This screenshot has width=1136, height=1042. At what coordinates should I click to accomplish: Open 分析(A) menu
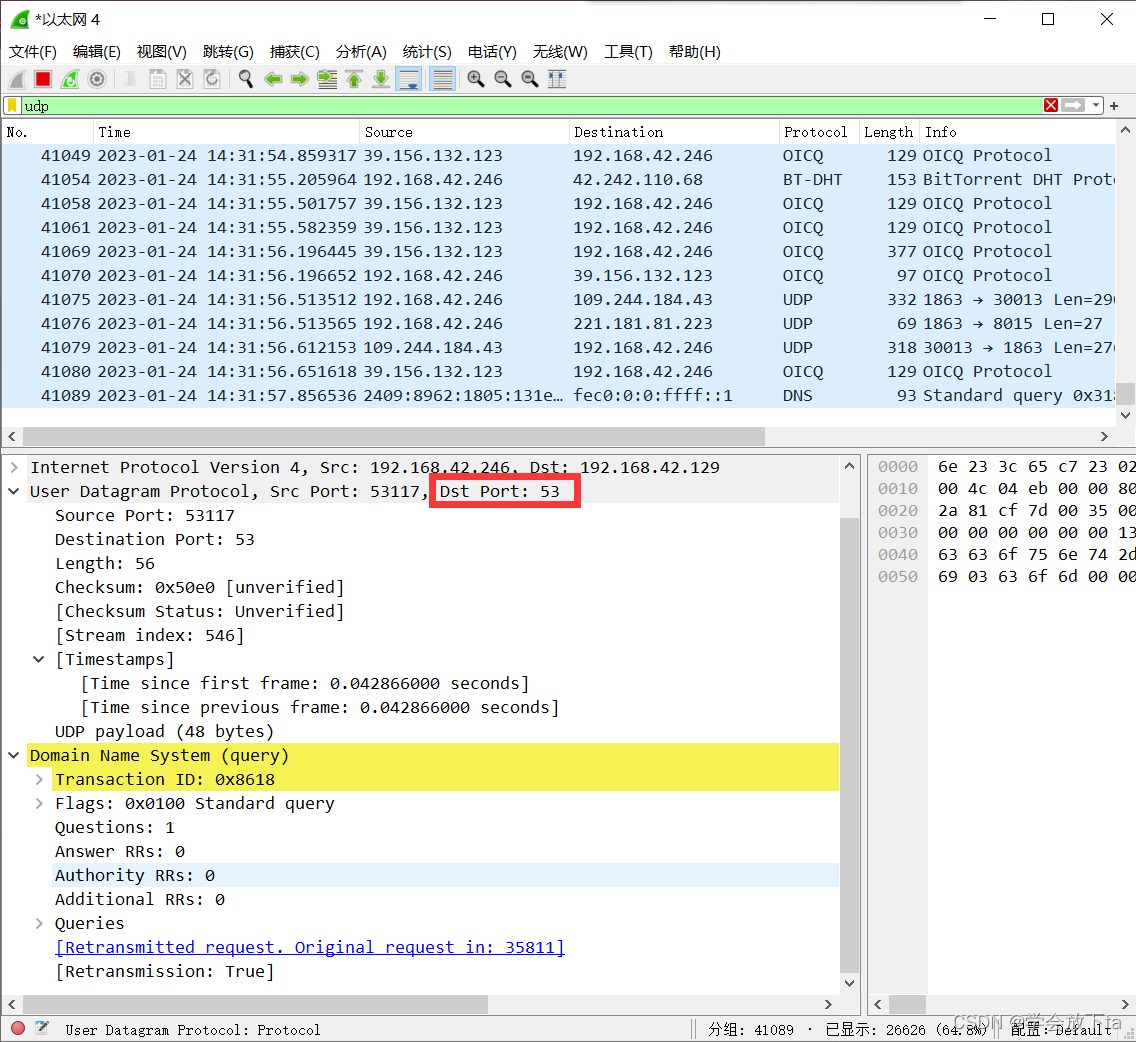pyautogui.click(x=361, y=51)
